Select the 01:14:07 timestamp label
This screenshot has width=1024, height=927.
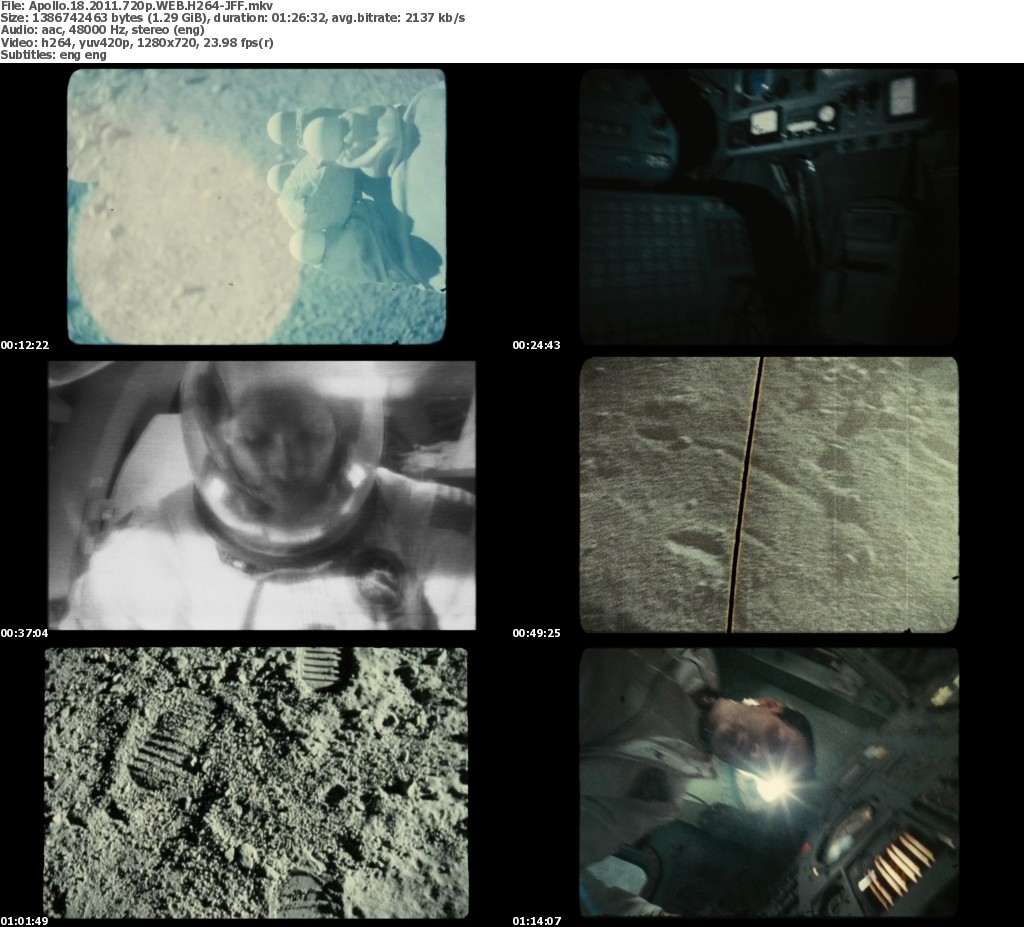pos(537,921)
